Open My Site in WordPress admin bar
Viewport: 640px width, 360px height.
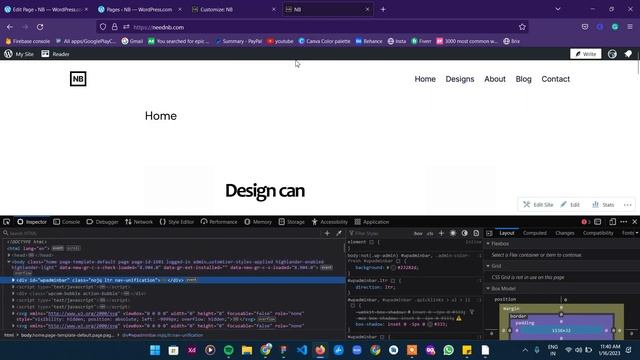(19, 54)
